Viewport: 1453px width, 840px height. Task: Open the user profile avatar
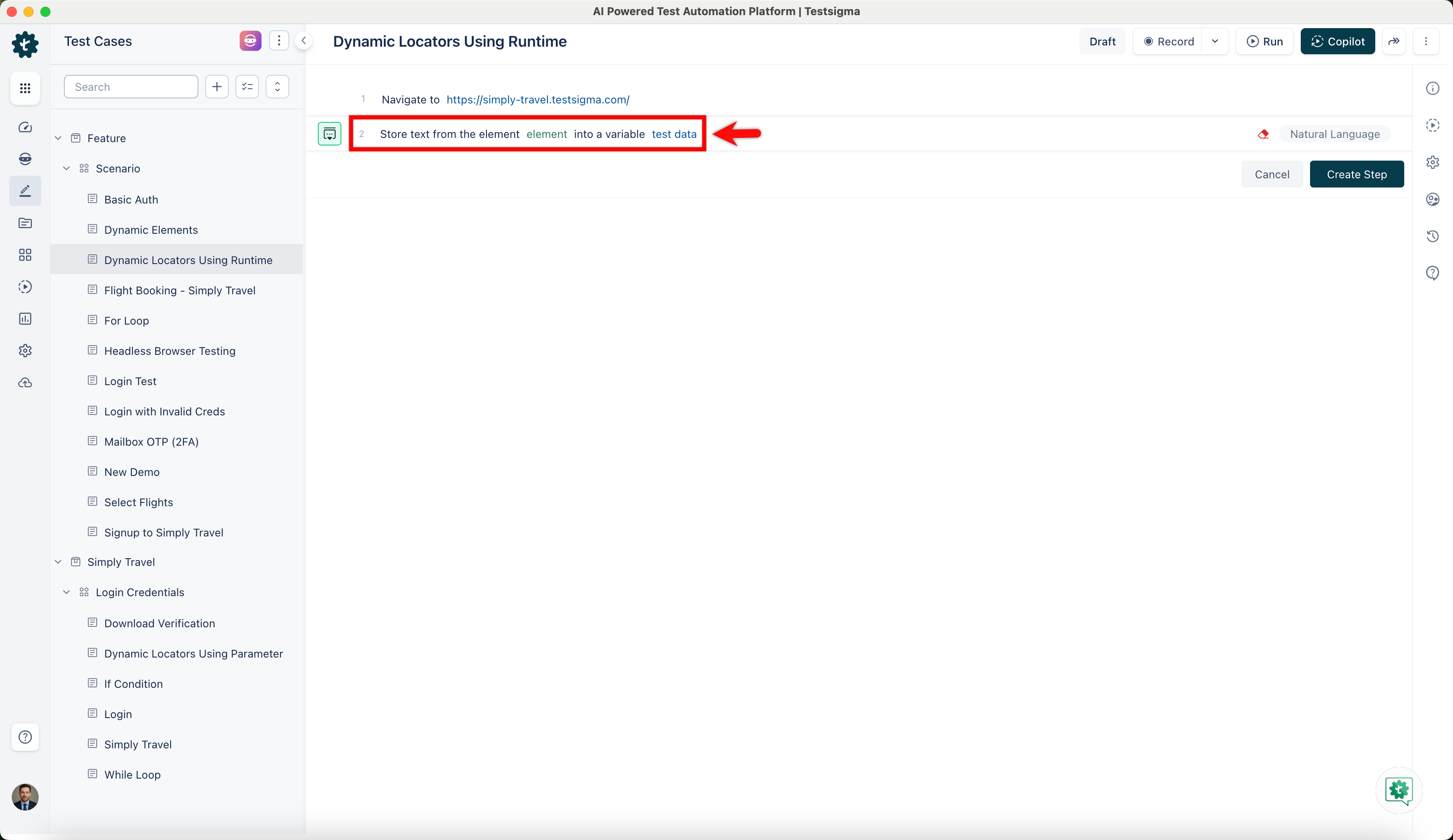(x=25, y=798)
